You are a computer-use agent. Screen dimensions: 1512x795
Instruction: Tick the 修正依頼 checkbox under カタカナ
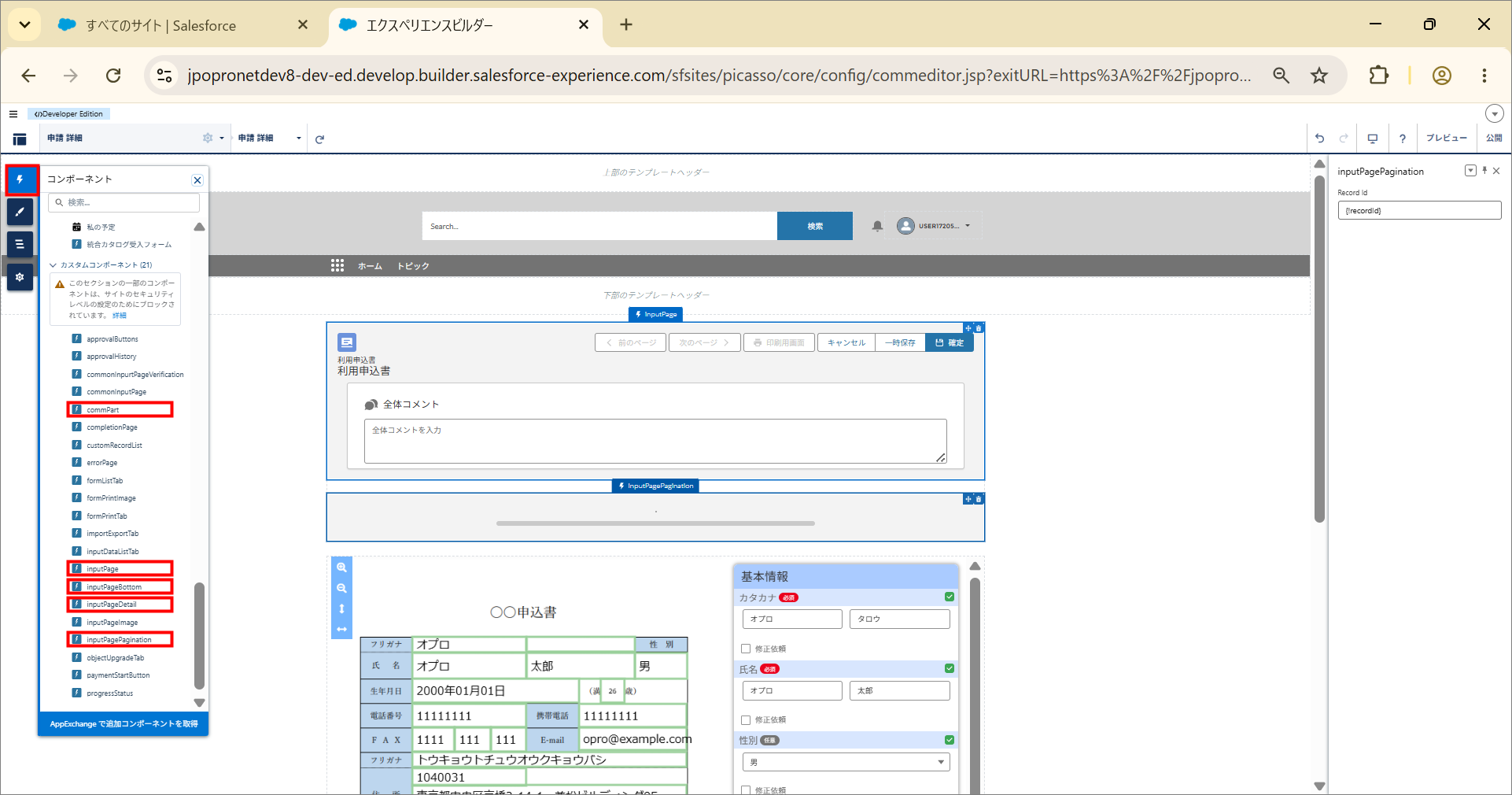point(746,649)
